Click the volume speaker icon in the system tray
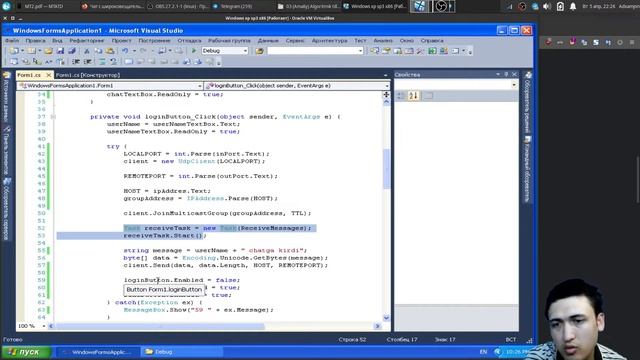This screenshot has height=360, width=640. [x=547, y=6]
